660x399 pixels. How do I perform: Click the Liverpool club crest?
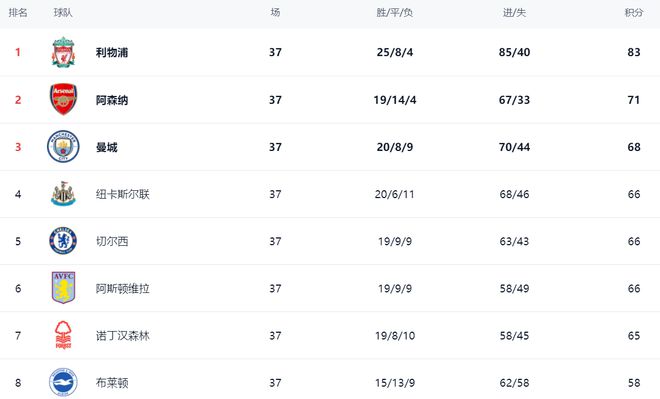click(x=63, y=52)
